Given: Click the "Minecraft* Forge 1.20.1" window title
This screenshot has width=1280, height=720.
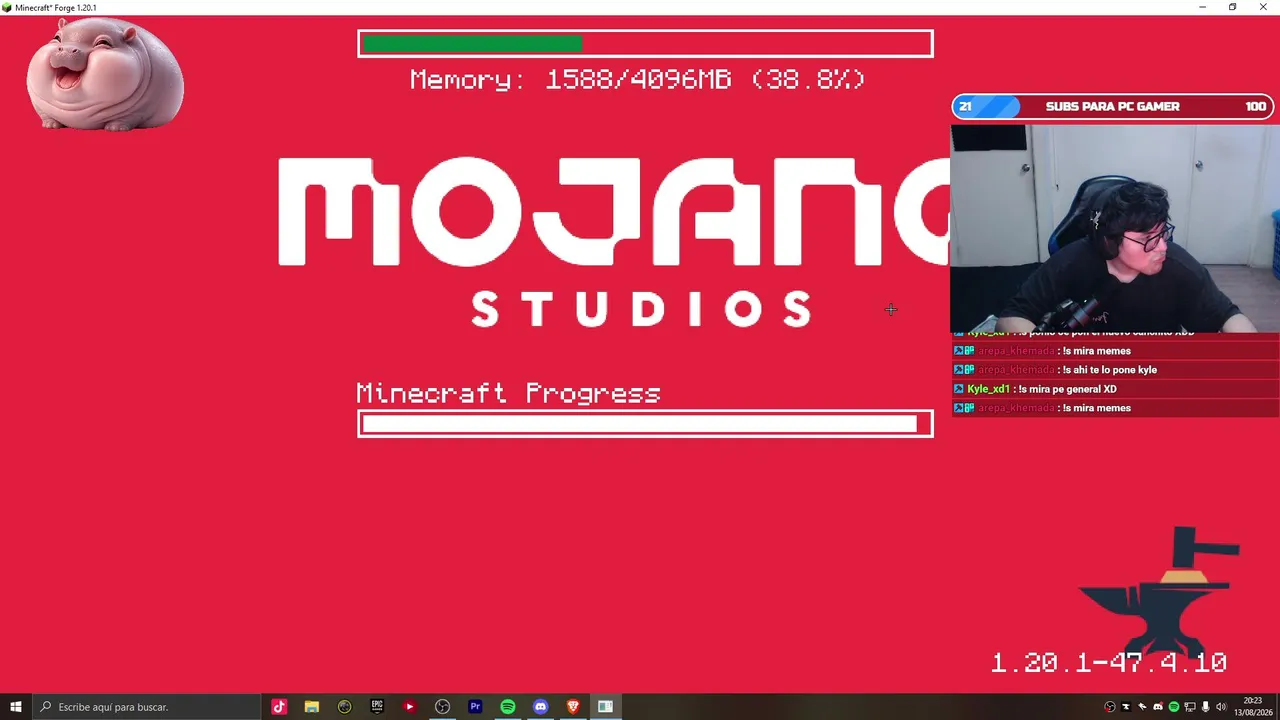Looking at the screenshot, I should [x=56, y=7].
